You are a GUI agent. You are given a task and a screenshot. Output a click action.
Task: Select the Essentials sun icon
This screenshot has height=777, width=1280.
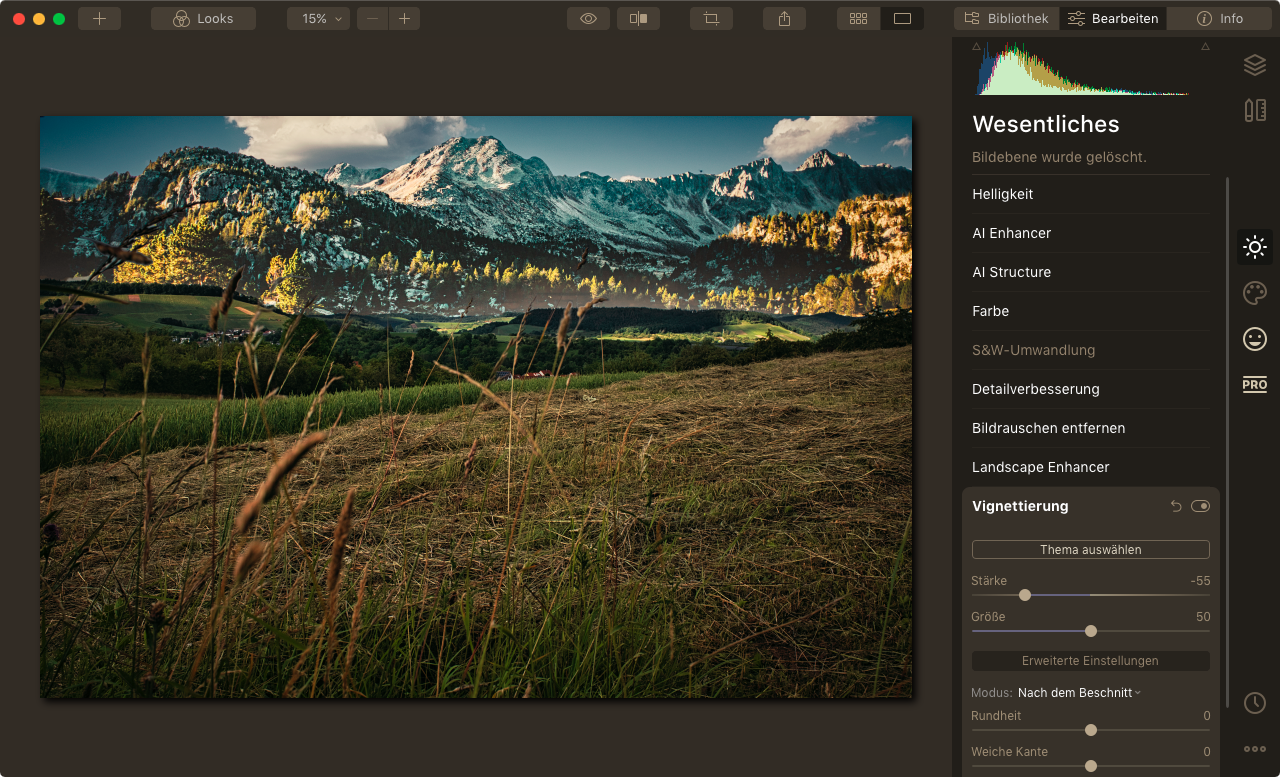1254,247
